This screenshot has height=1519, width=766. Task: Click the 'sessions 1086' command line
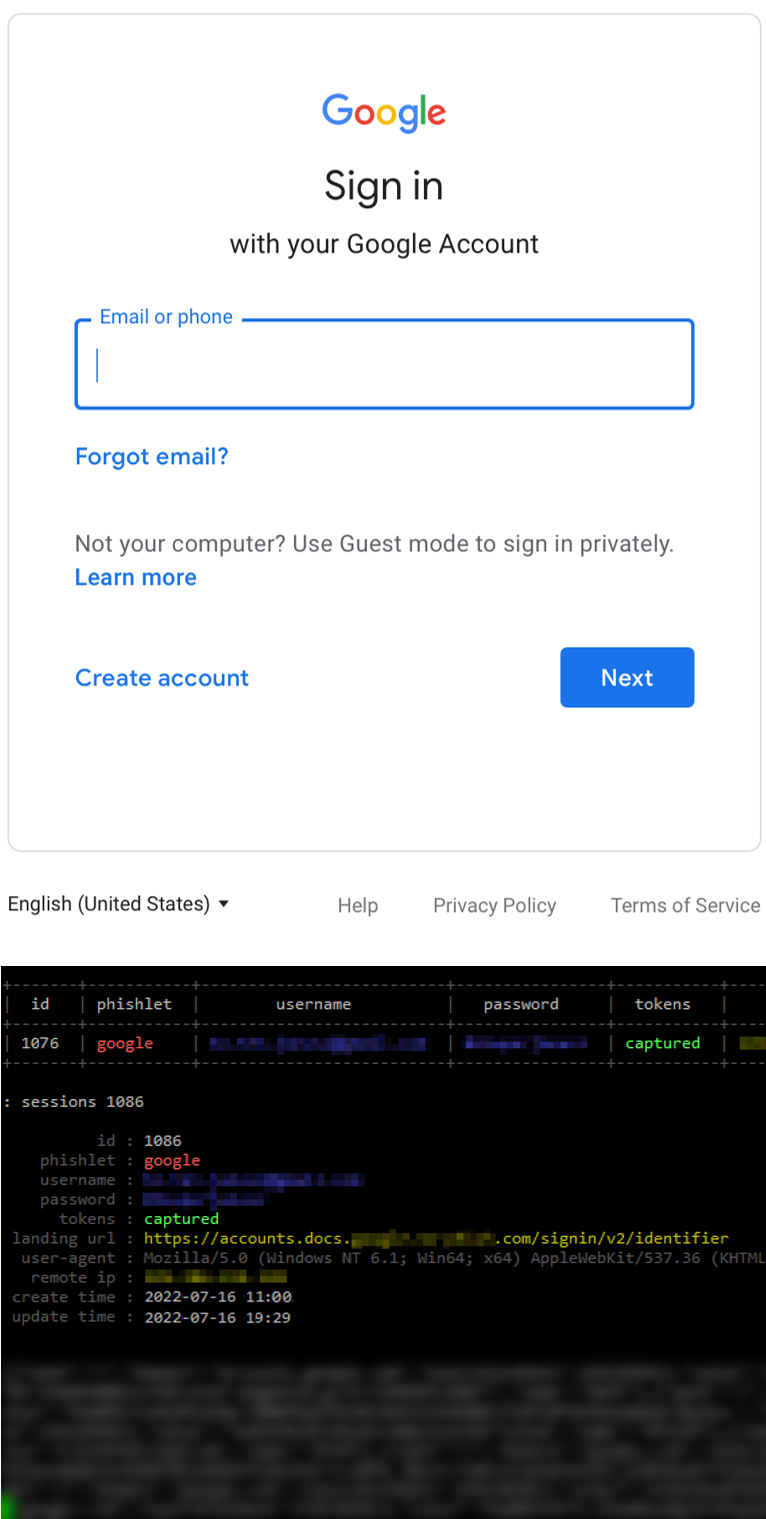click(82, 1101)
